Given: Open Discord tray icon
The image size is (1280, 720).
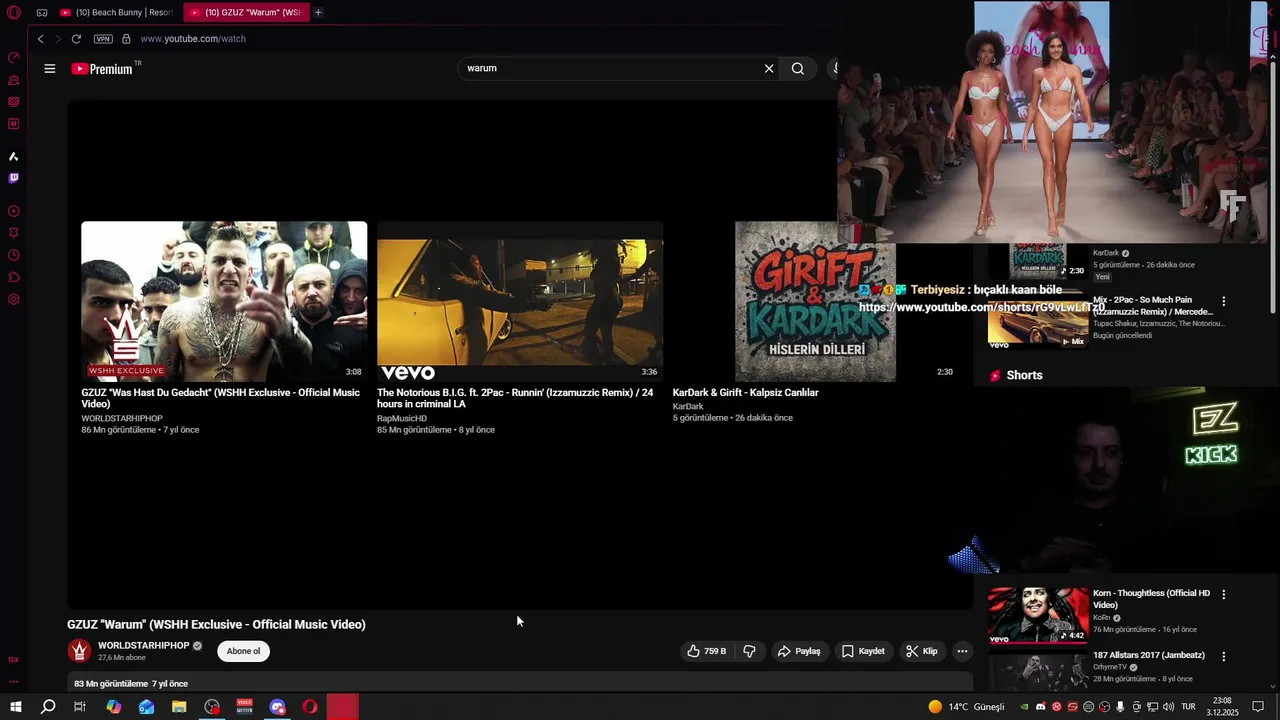Looking at the screenshot, I should coord(1040,707).
